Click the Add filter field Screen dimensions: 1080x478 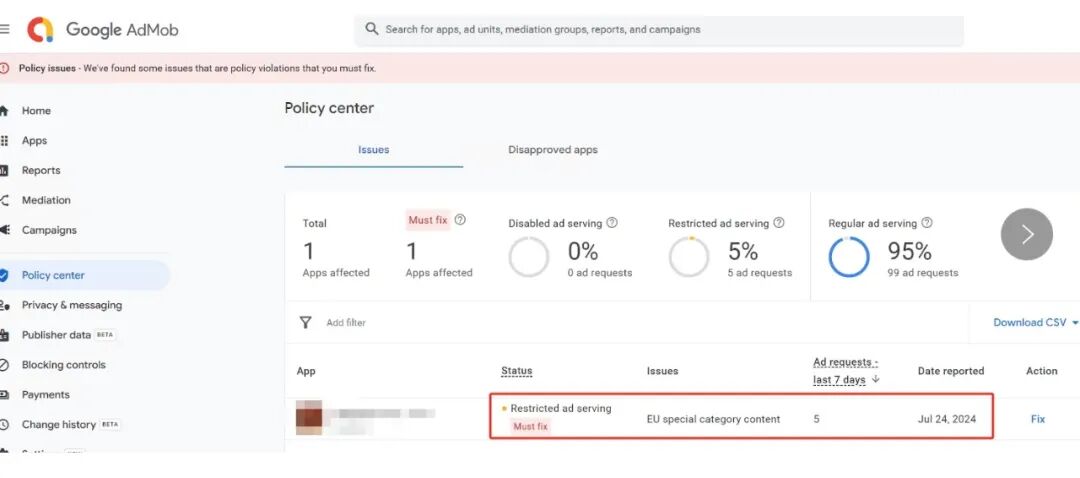tap(346, 322)
